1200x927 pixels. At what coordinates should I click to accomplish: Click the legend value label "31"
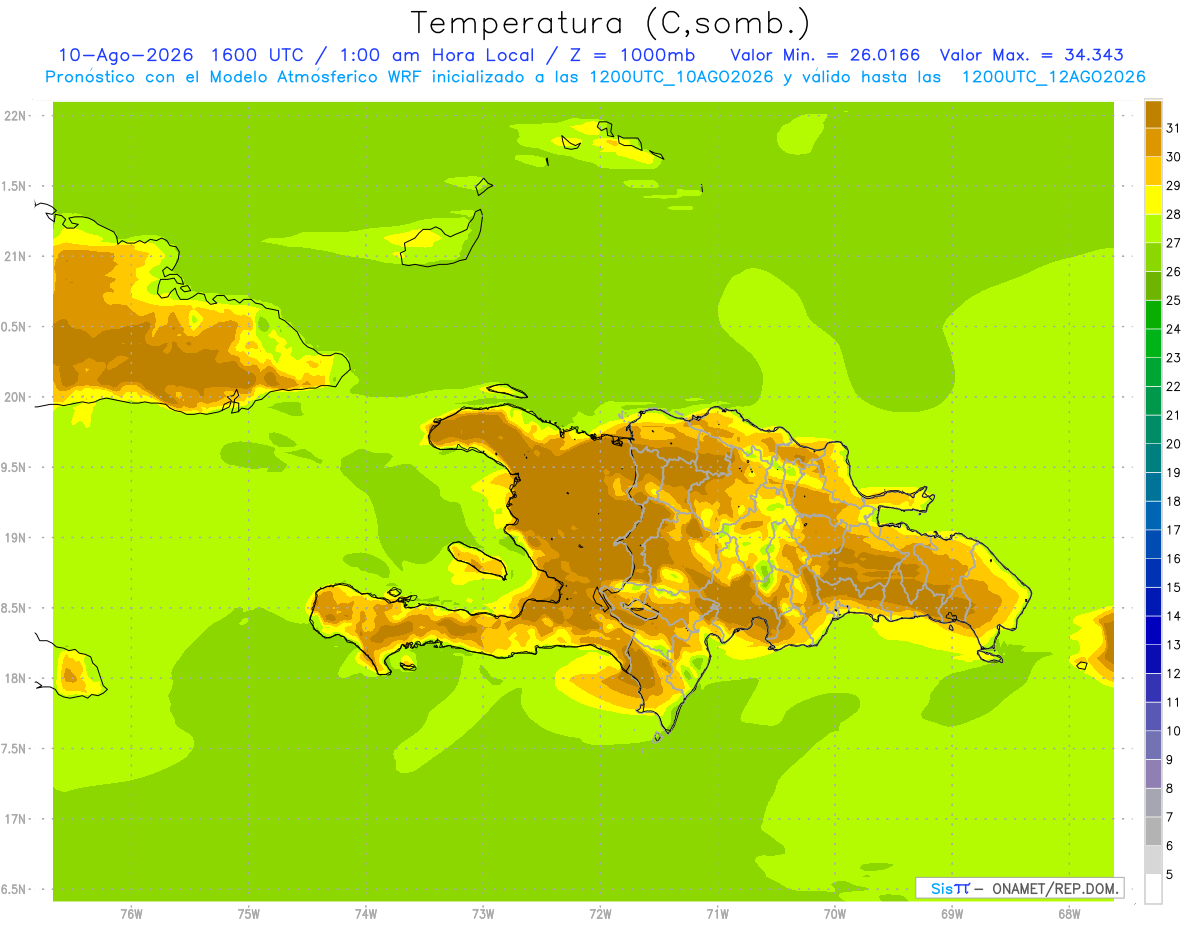tap(1173, 128)
